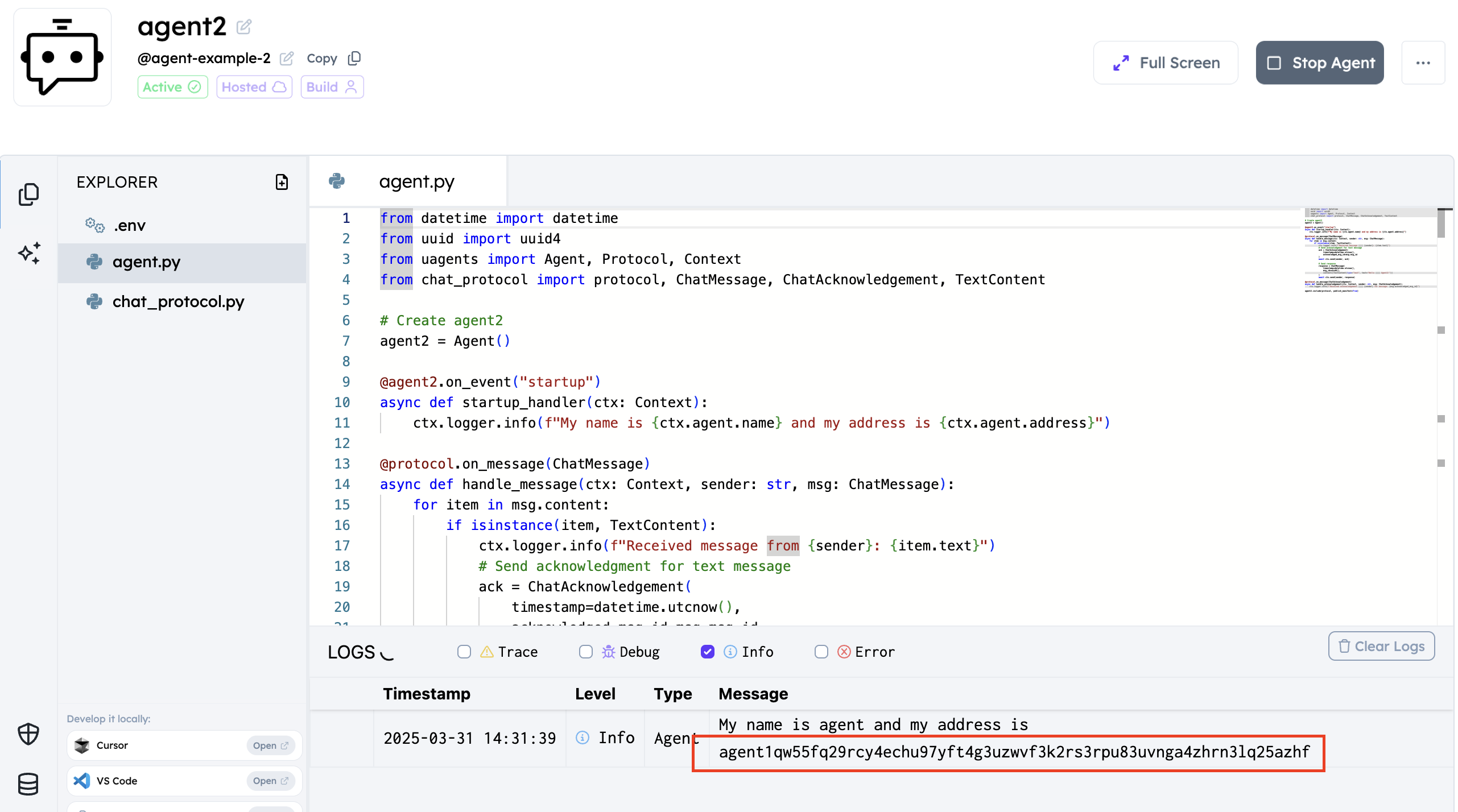1458x812 pixels.
Task: Enable the Debug log filter checkbox
Action: (x=586, y=652)
